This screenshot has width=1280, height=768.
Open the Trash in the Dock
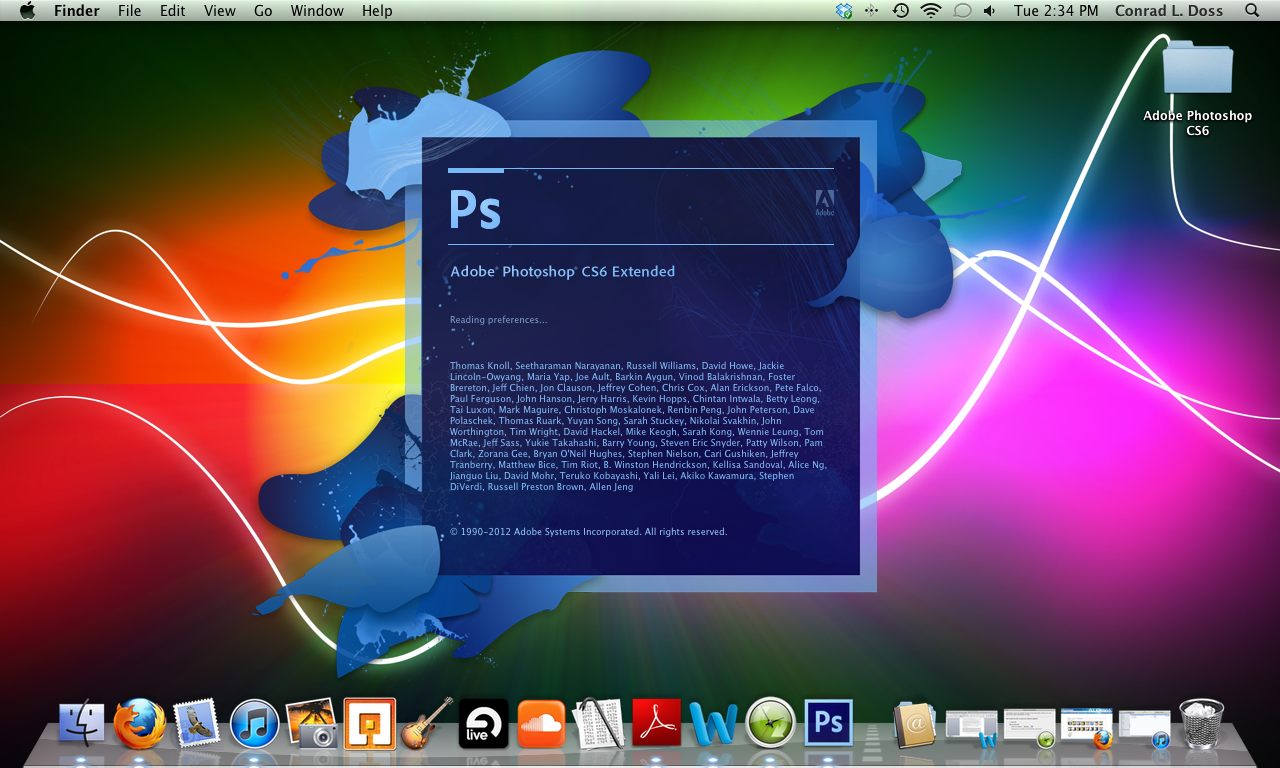(1201, 723)
